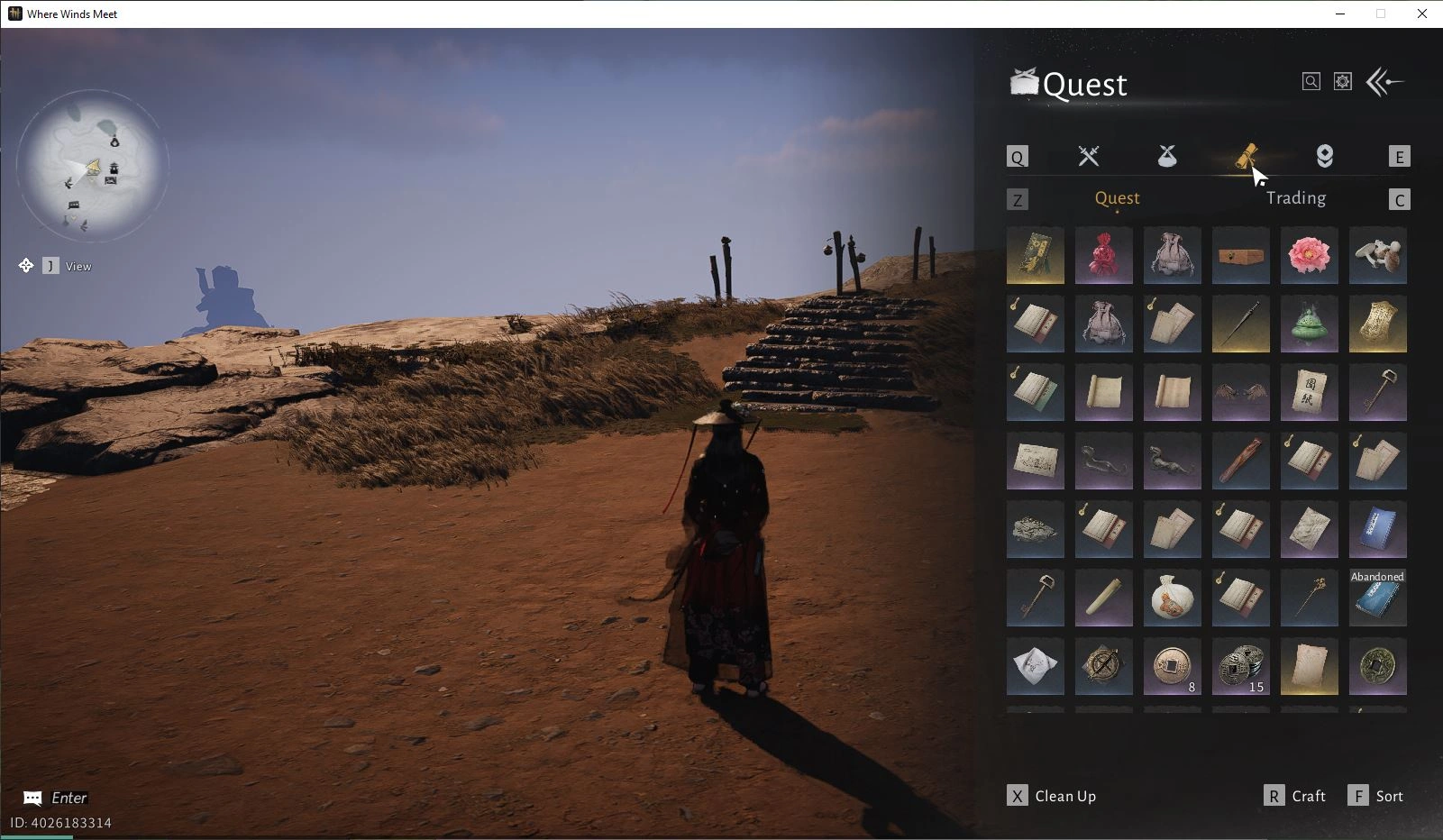Image resolution: width=1443 pixels, height=840 pixels.
Task: Select the green and gold talisman item
Action: click(x=1035, y=255)
